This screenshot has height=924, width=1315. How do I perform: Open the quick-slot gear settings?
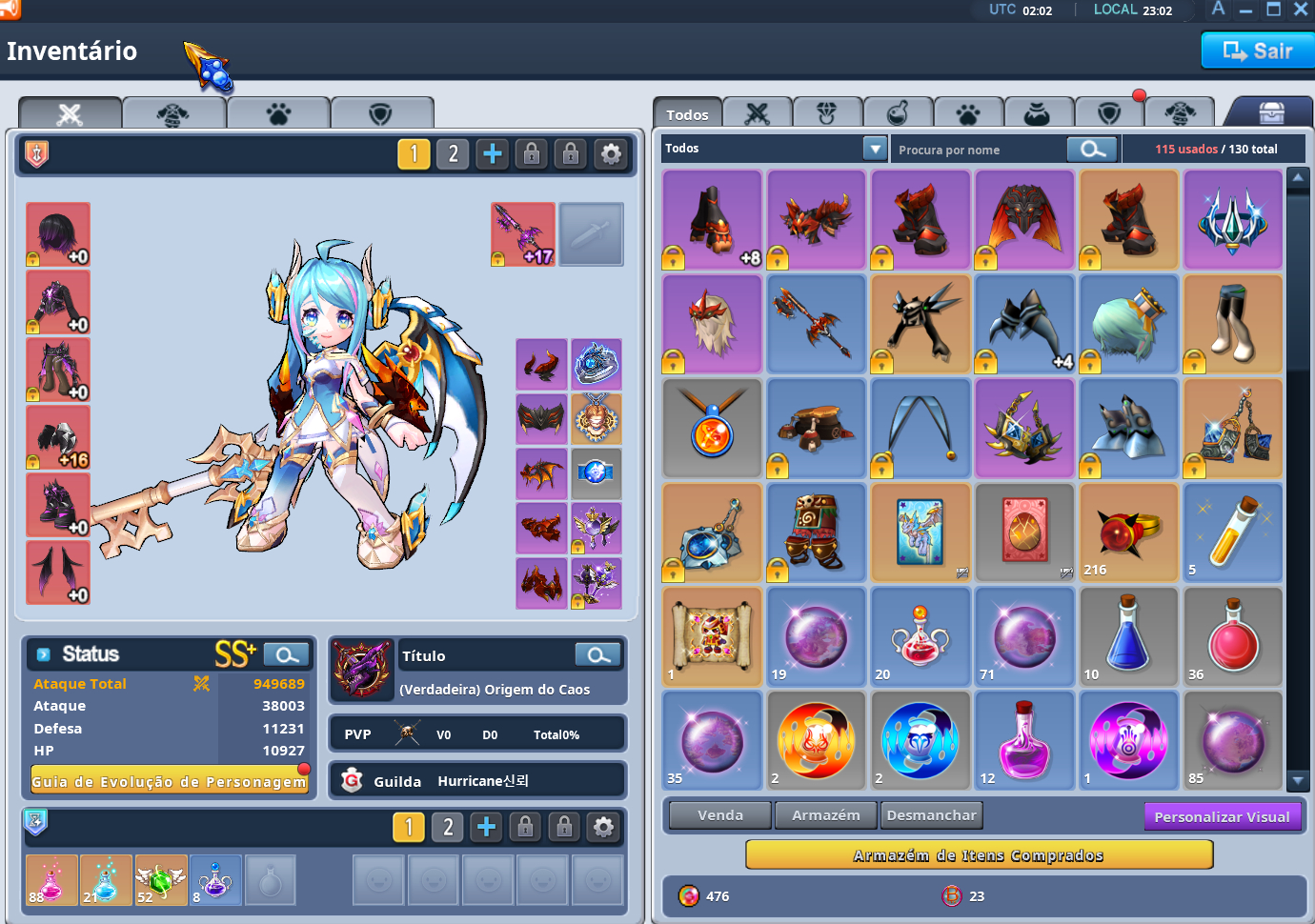[603, 827]
